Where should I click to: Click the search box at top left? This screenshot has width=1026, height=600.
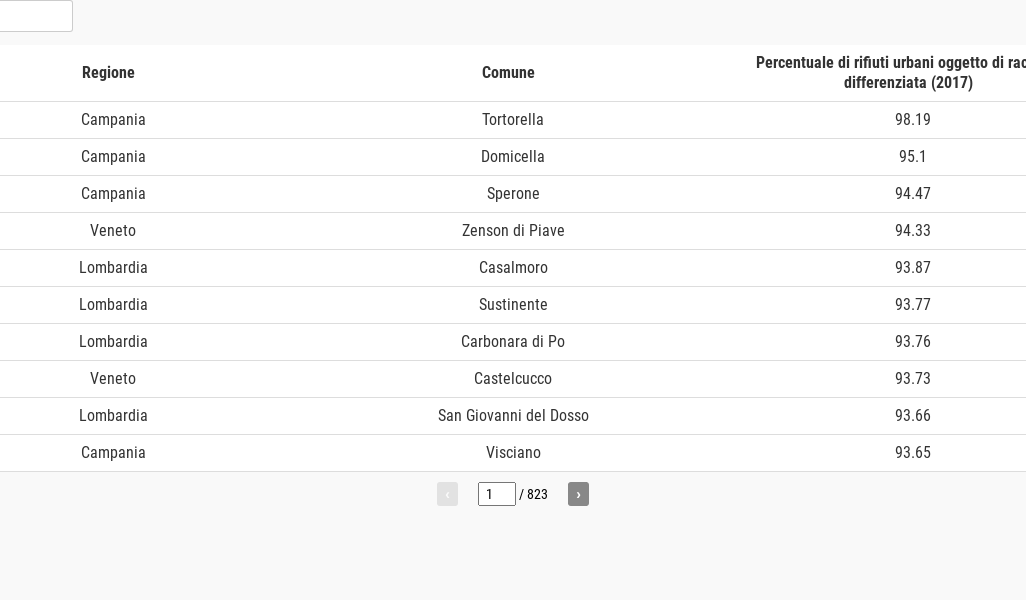[35, 16]
